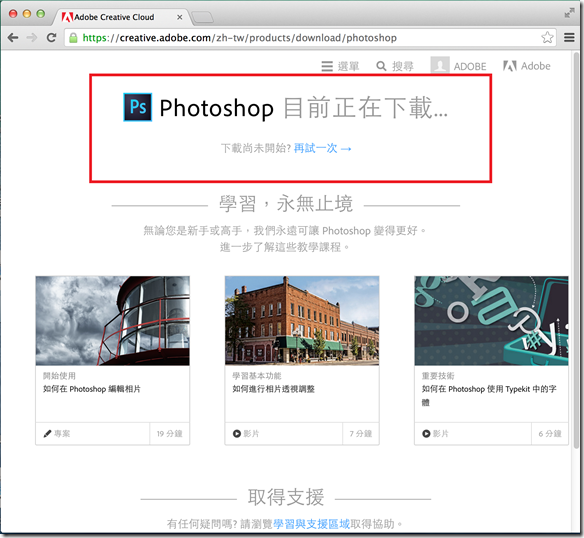Open the Typekit 中的字體 tutorial title
584x538 pixels.
[489, 395]
